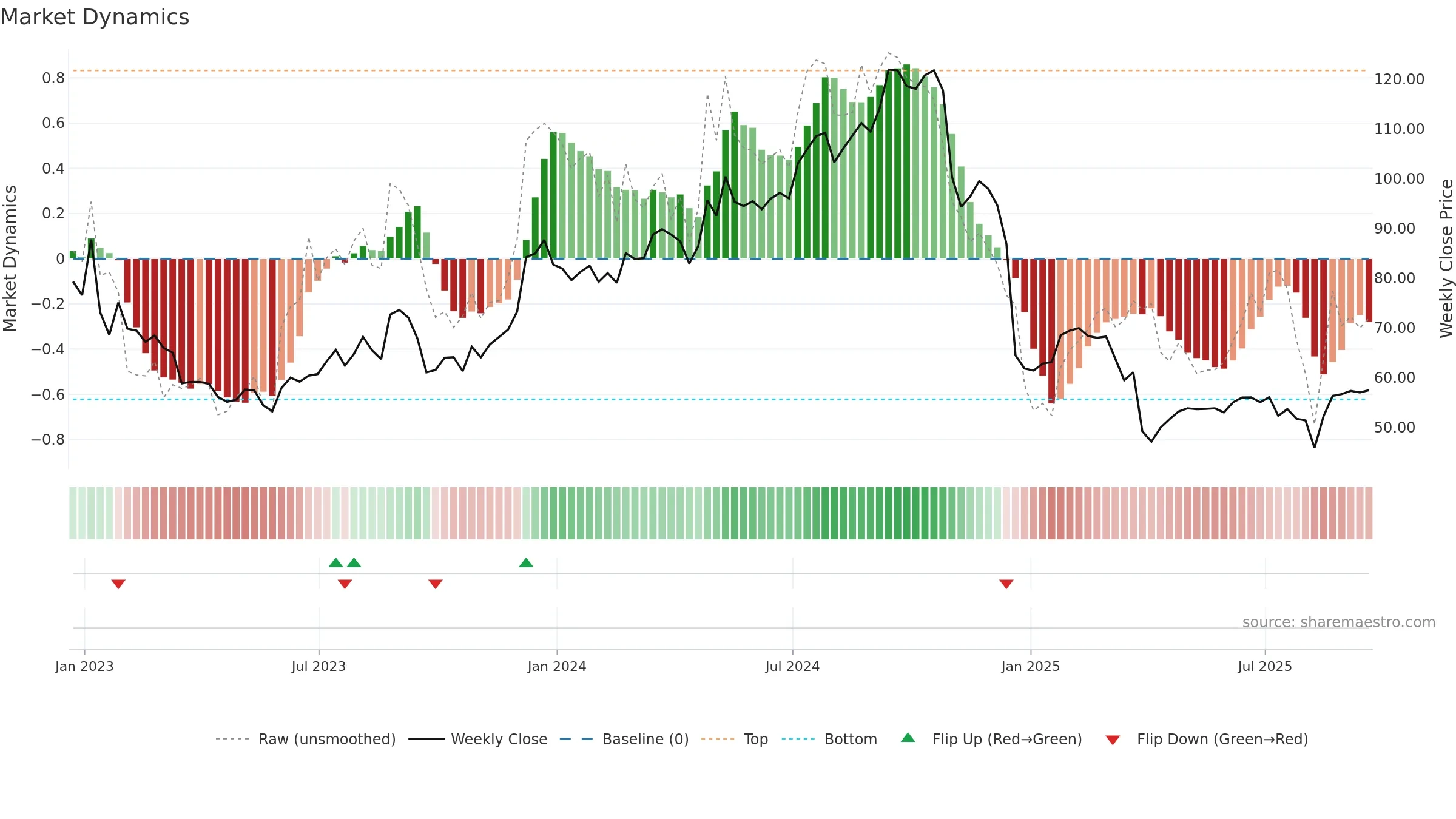Click red flip-down marker before Jan 2025
Screen dimensions: 1456x819
(1006, 584)
